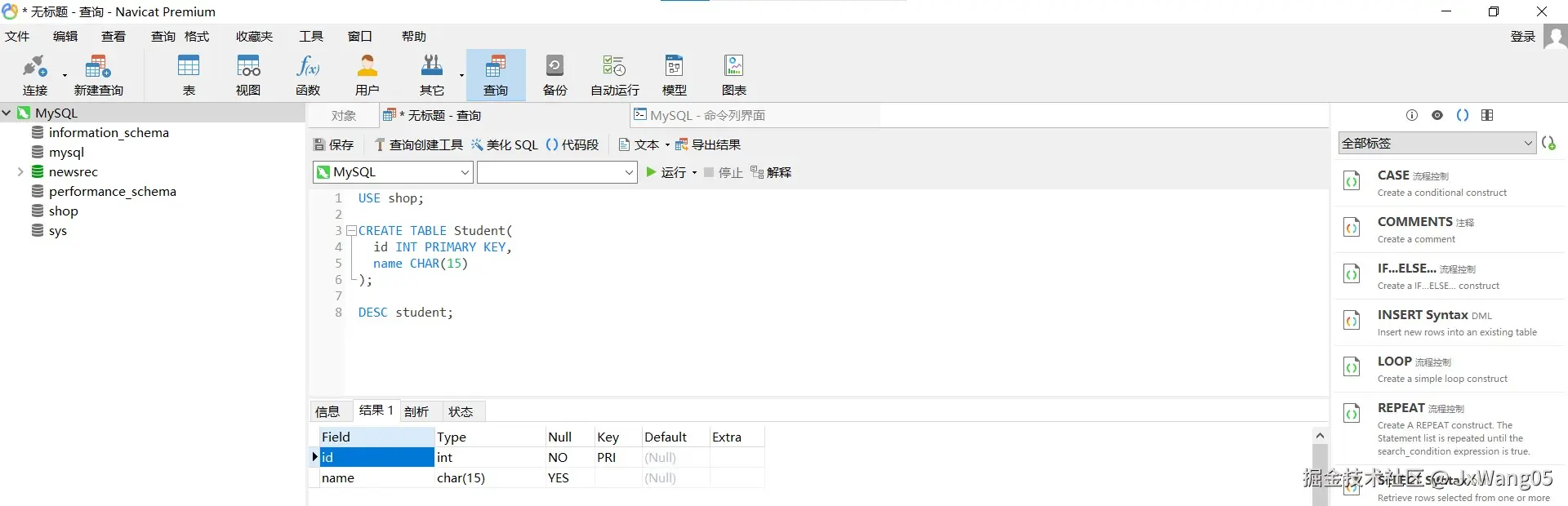Open the 自动运行 automation section

(615, 75)
